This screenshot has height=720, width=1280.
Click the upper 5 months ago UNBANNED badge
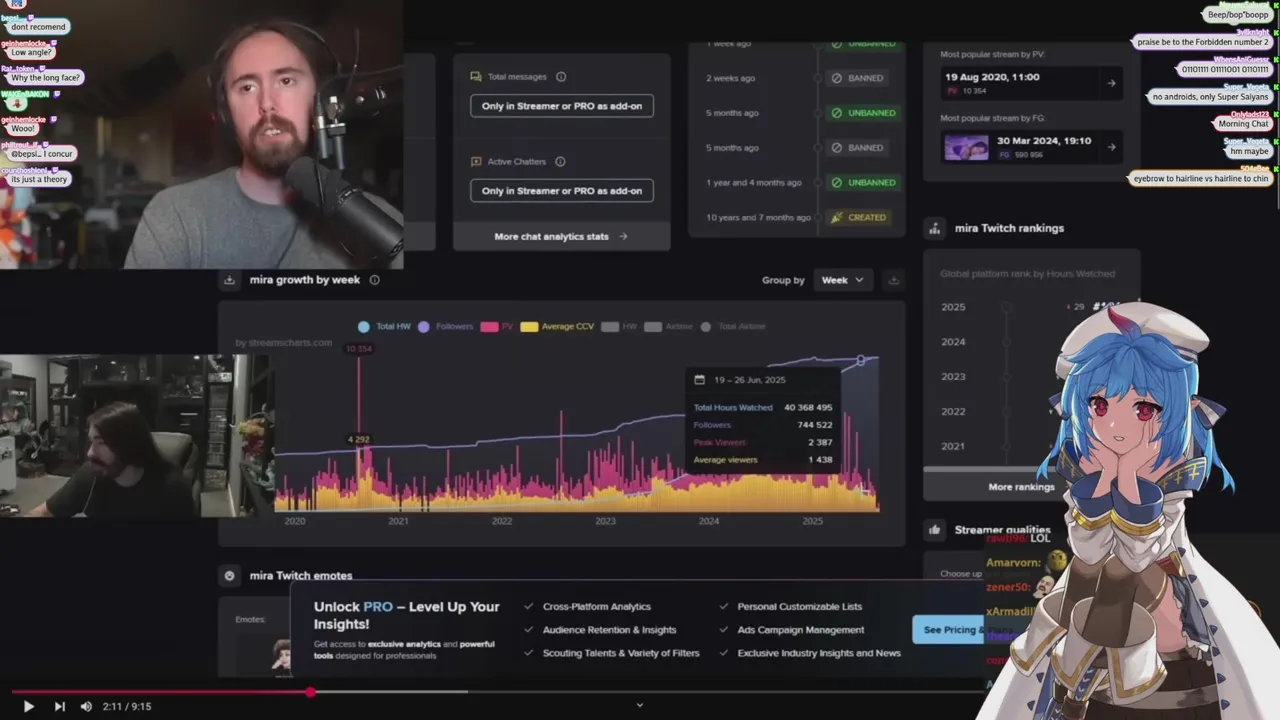click(x=863, y=113)
